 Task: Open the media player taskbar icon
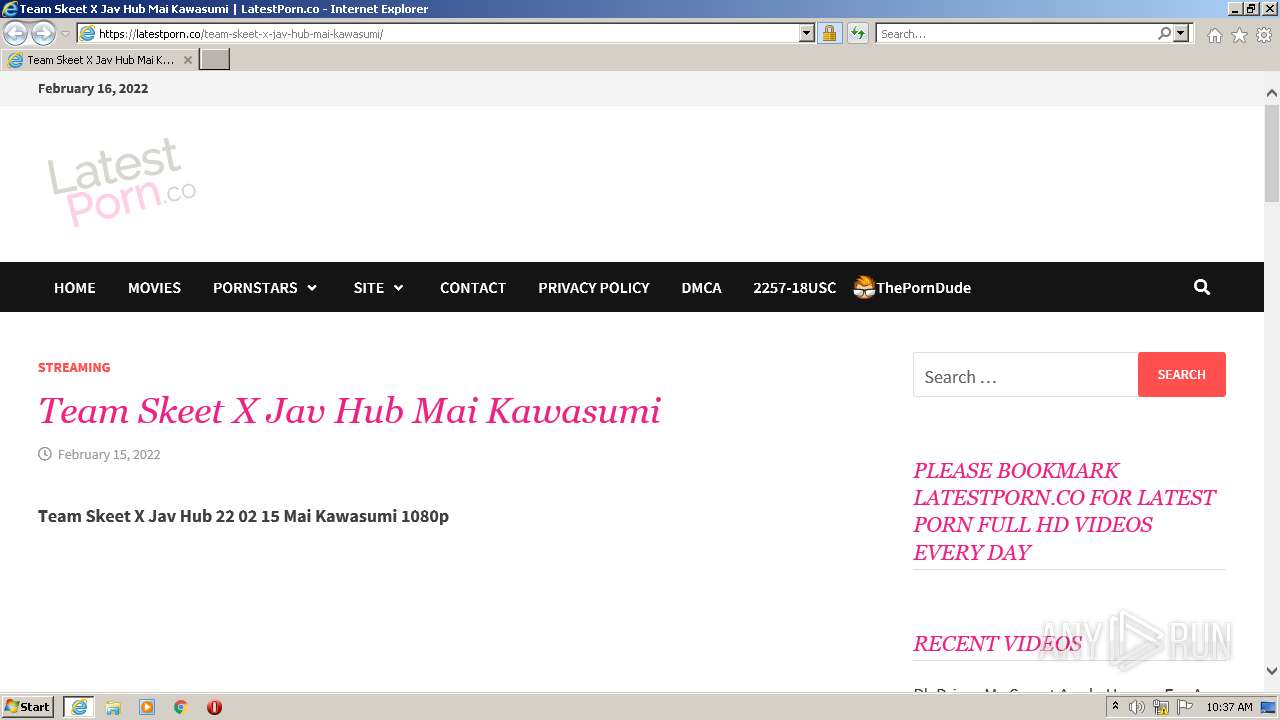(147, 707)
